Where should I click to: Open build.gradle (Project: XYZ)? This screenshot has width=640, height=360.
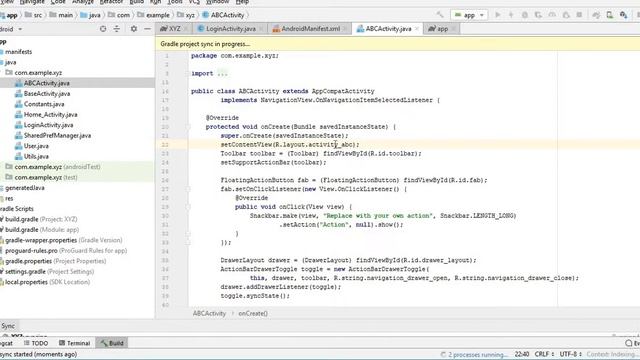[41, 219]
